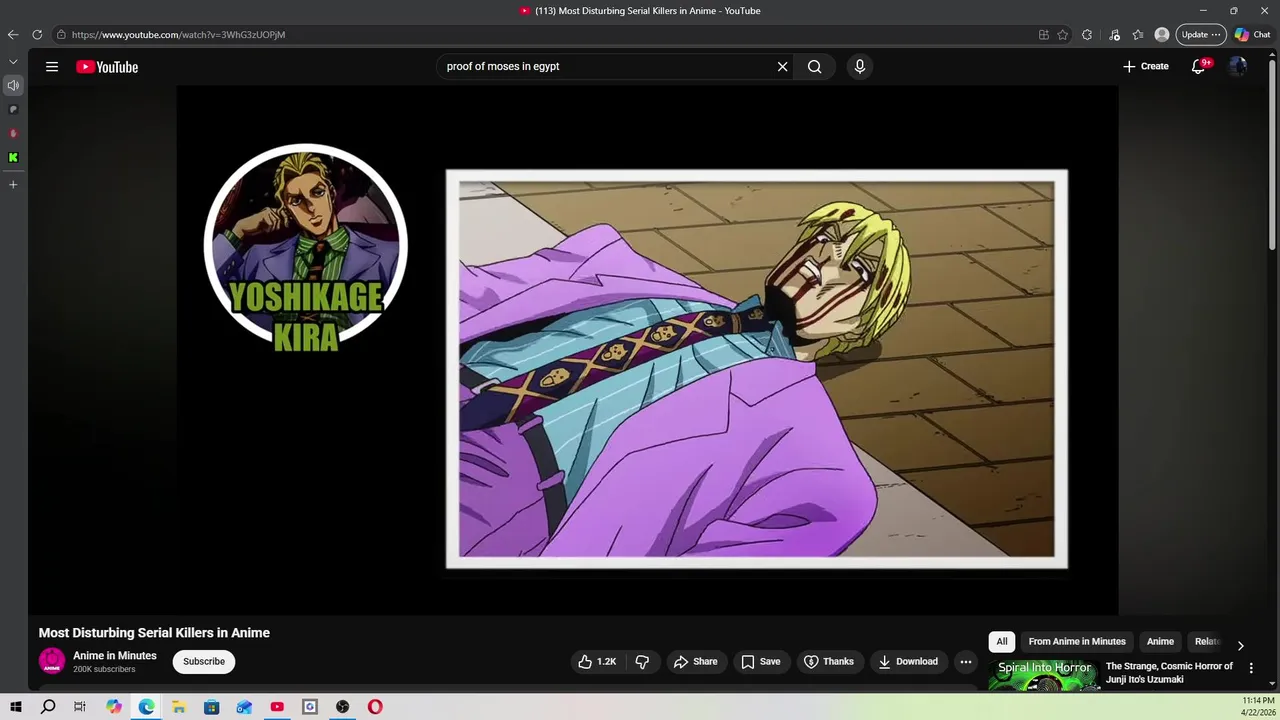The width and height of the screenshot is (1280, 720).
Task: Open the Anime in Minutes channel avatar
Action: (x=52, y=661)
